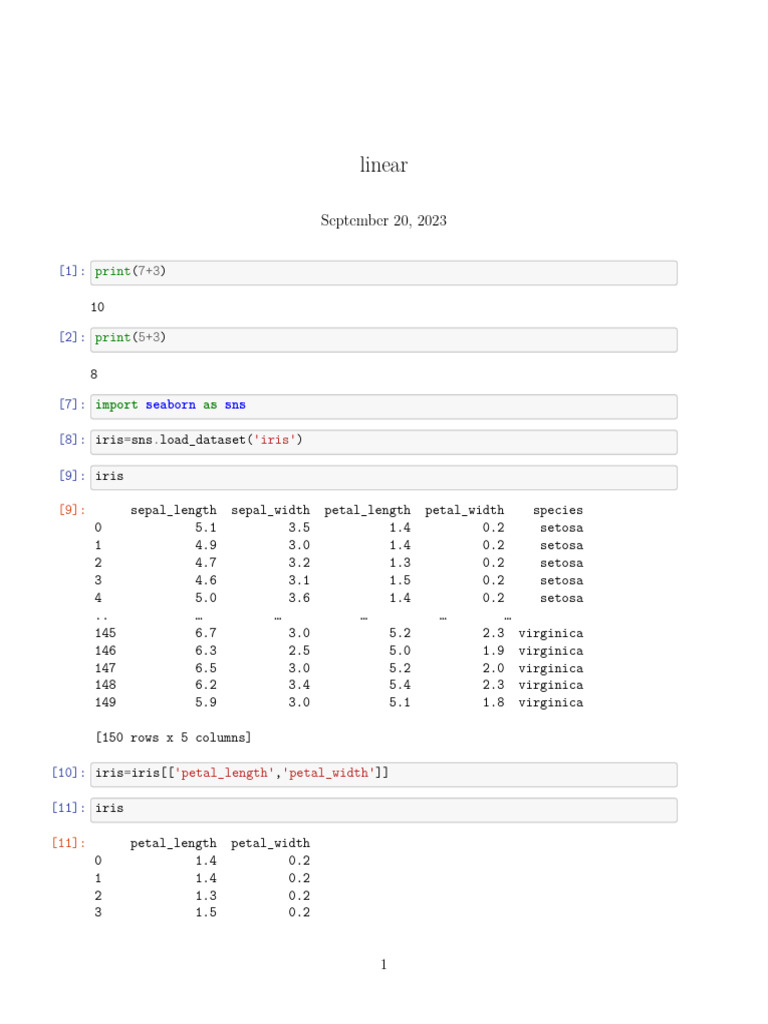The height and width of the screenshot is (1024, 768).
Task: Click sepal_width value 3.2 in row 2
Action: (299, 563)
